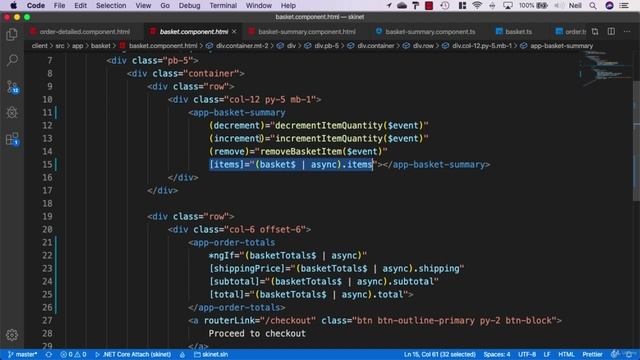Image resolution: width=640 pixels, height=360 pixels.
Task: Click the basket.component.html breadcrumb
Action: click(159, 46)
